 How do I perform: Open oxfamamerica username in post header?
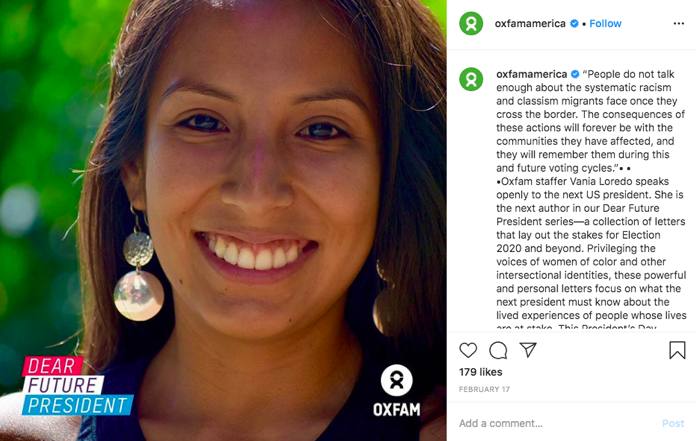tap(530, 24)
